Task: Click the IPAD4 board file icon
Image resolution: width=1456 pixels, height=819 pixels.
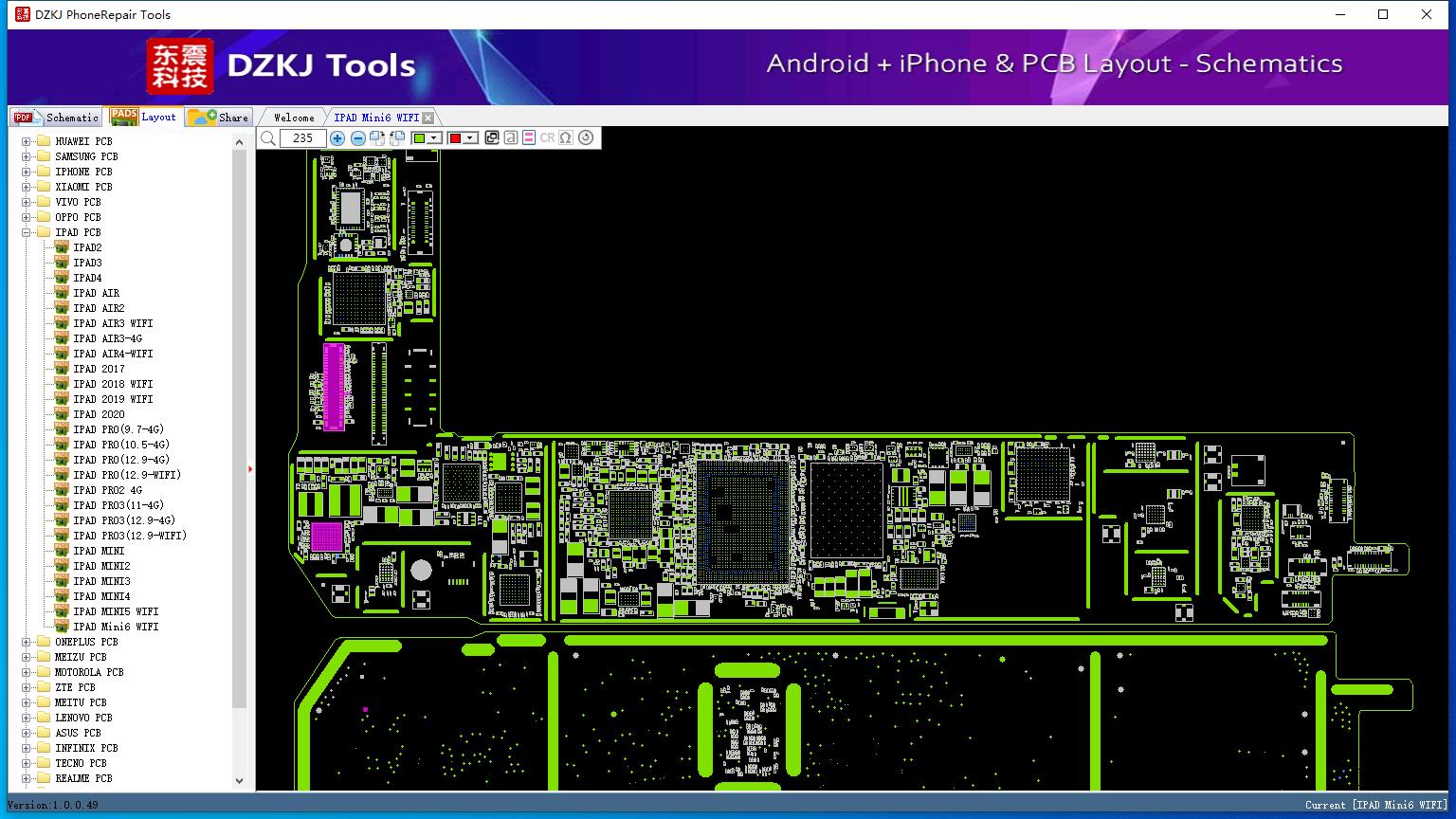Action: [62, 278]
